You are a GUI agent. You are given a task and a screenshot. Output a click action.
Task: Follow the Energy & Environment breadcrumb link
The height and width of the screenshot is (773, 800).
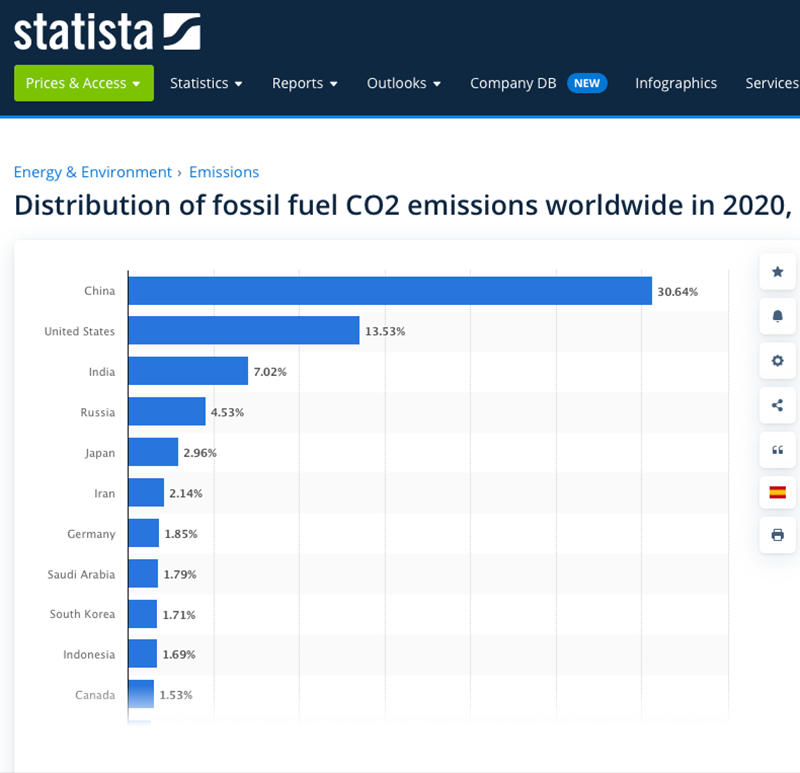[x=93, y=172]
